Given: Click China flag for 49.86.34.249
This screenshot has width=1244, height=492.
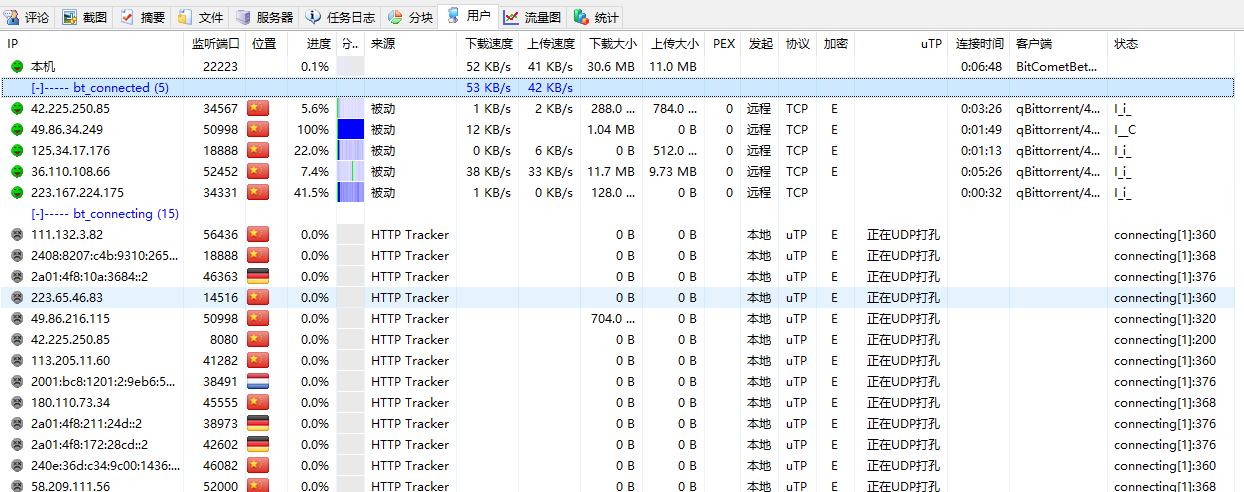Looking at the screenshot, I should click(x=258, y=129).
